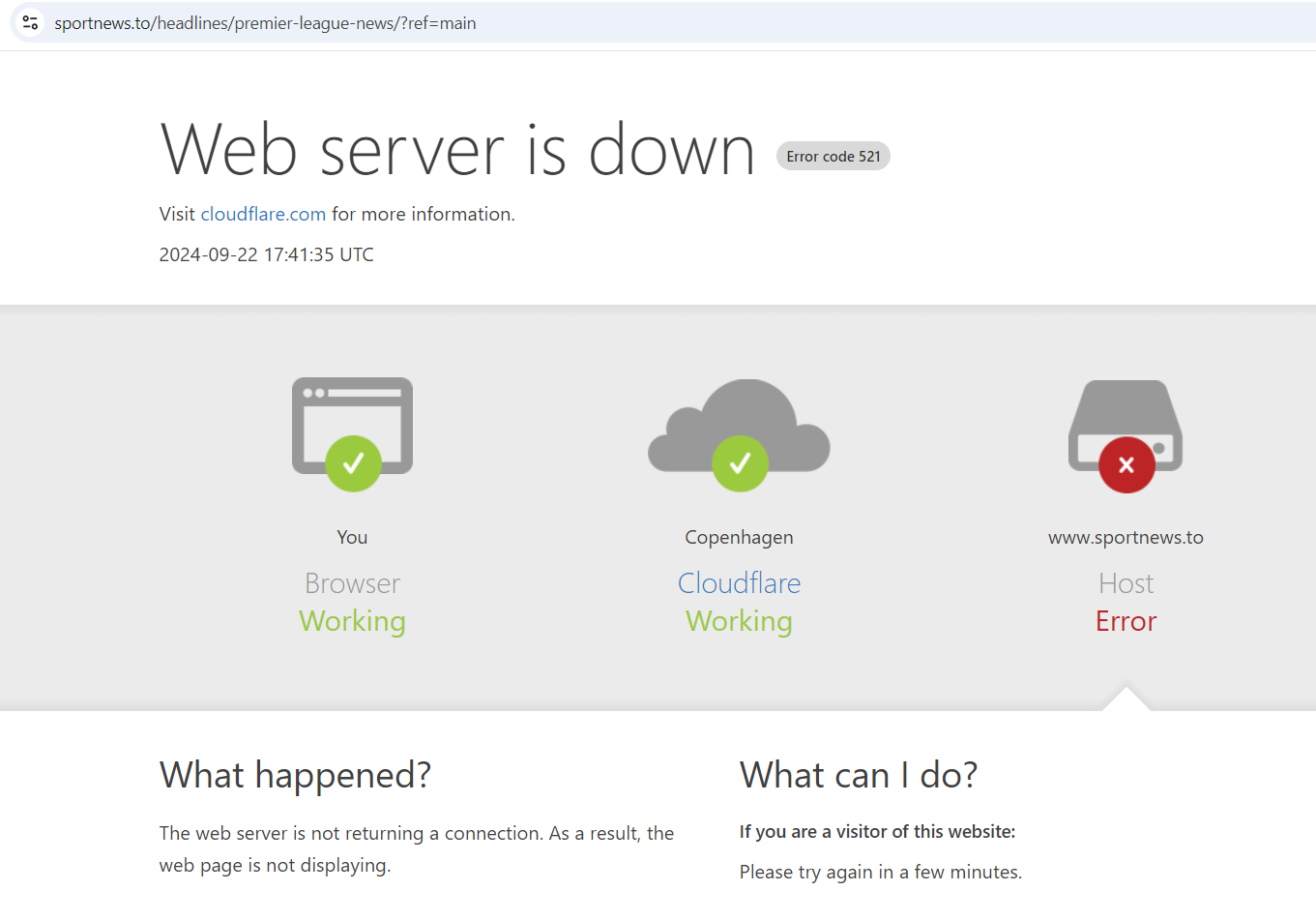Screen dimensions: 1316x921
Task: Click "Working" status under Cloudflare
Action: click(739, 621)
